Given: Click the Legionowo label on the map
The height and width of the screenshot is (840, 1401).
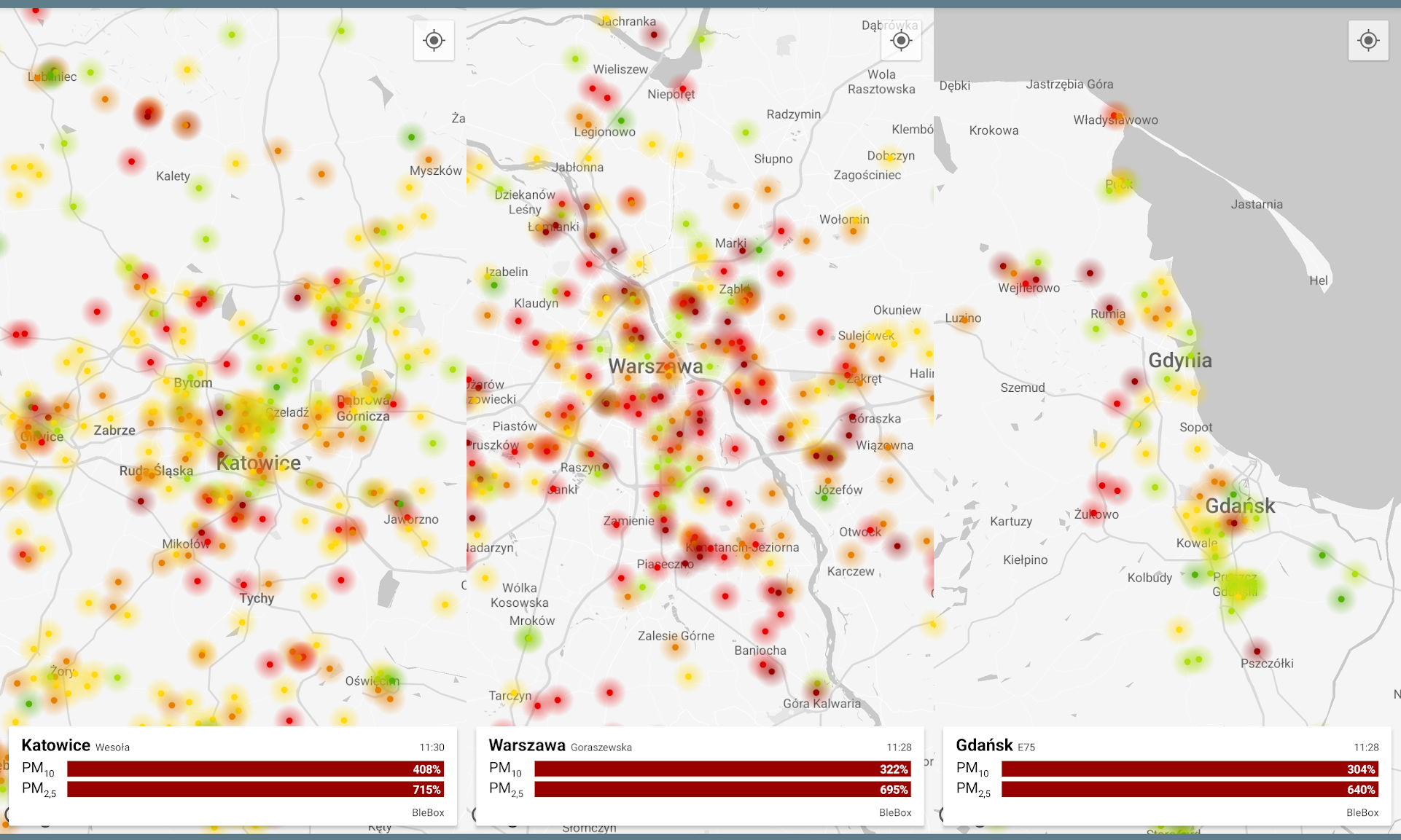Looking at the screenshot, I should pyautogui.click(x=604, y=132).
